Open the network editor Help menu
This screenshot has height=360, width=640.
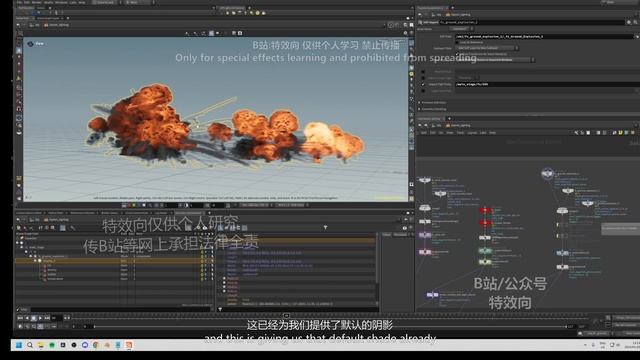[x=493, y=133]
